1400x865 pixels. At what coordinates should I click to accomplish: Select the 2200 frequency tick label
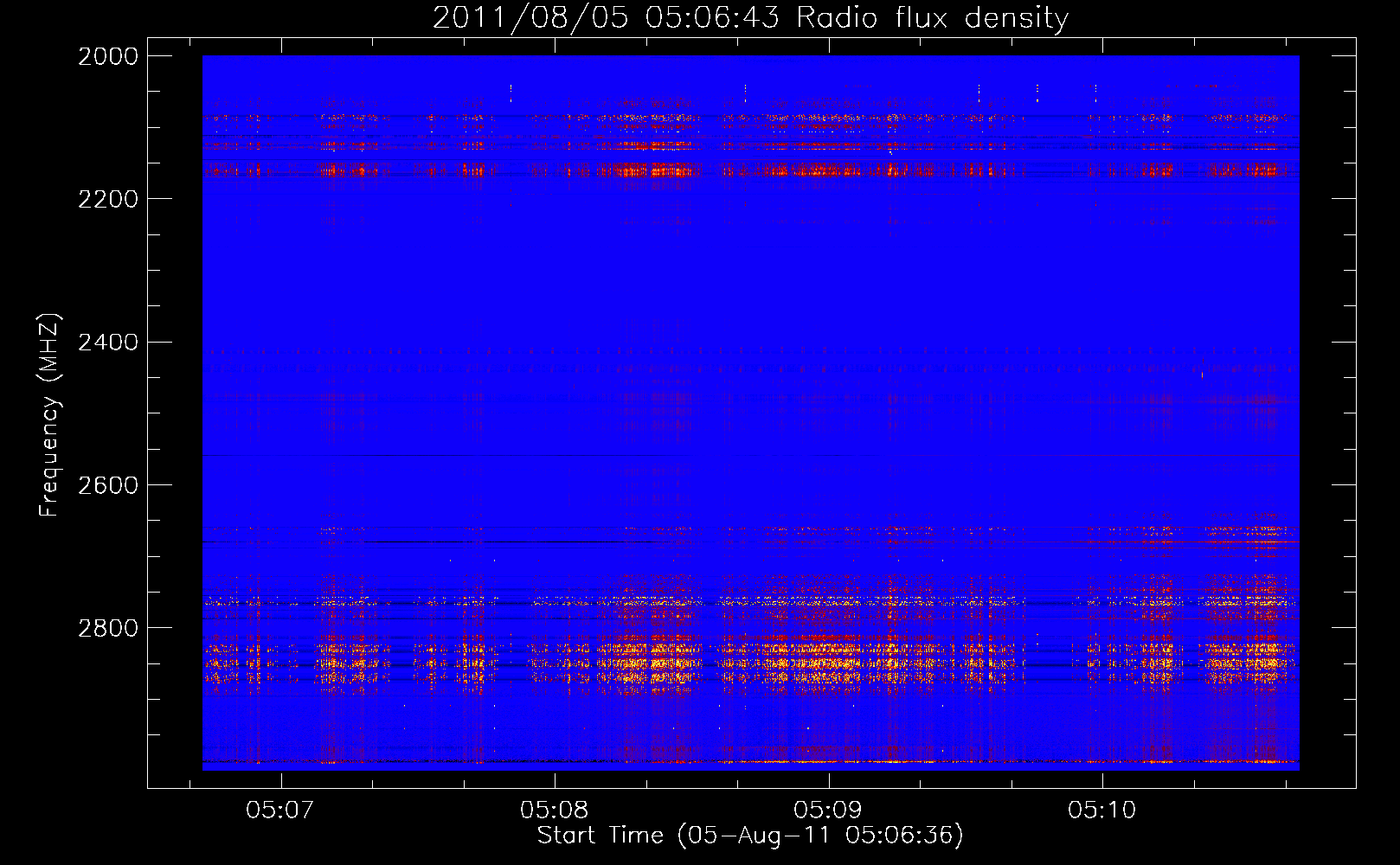coord(108,199)
